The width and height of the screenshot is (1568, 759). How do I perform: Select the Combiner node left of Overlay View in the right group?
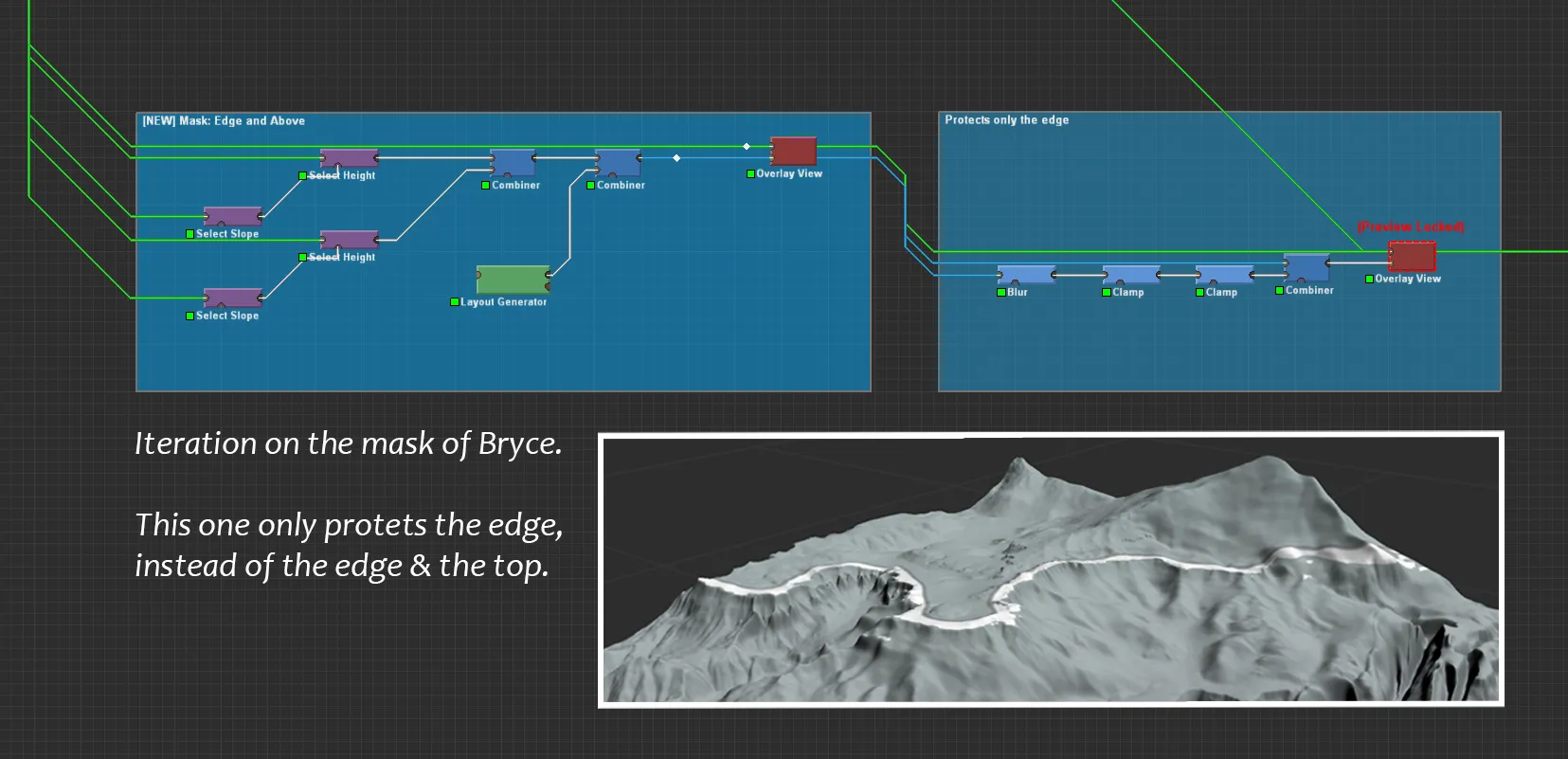[x=1306, y=268]
